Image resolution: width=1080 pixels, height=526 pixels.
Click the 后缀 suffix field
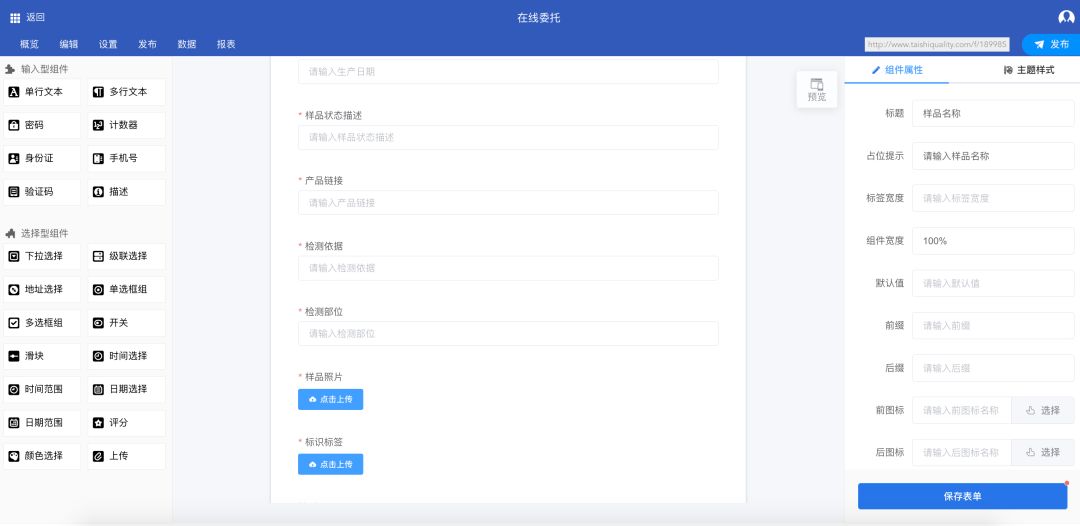pos(993,368)
